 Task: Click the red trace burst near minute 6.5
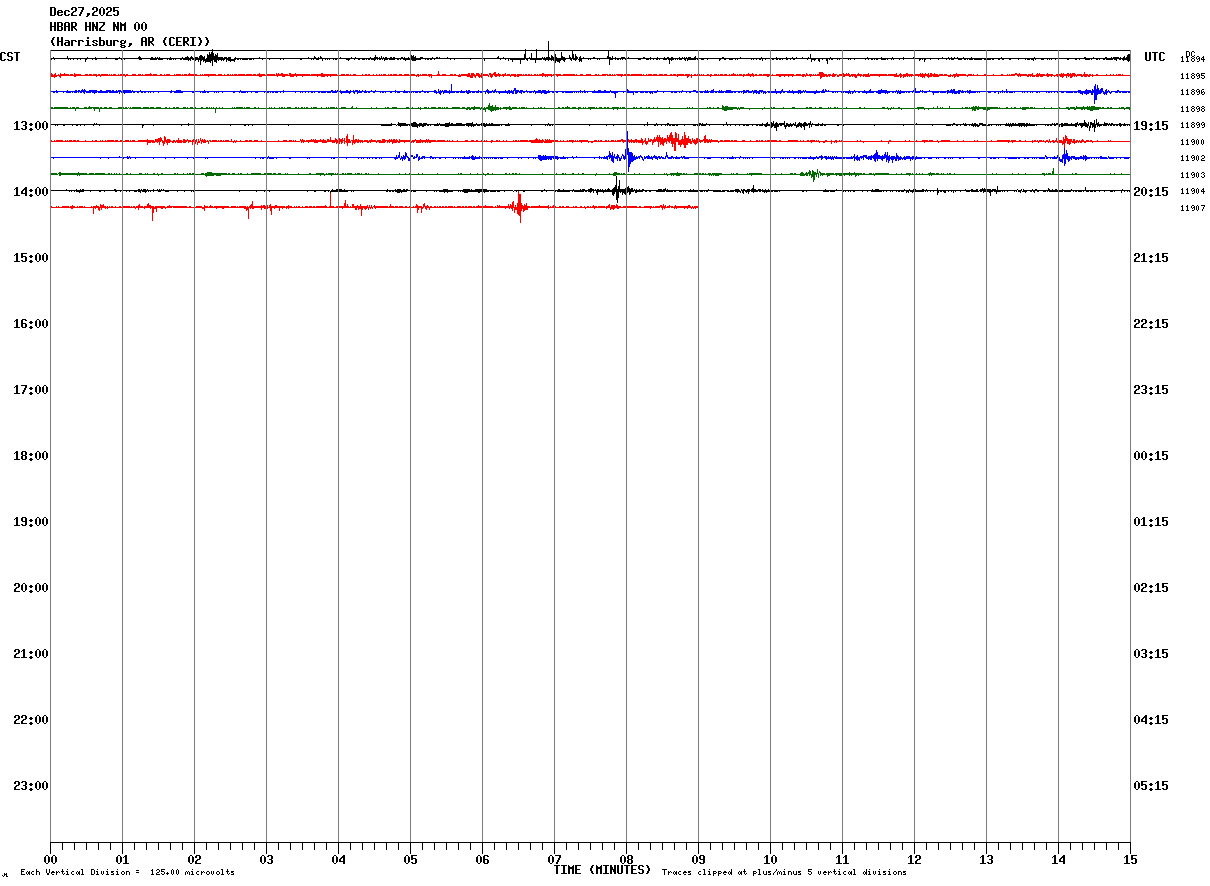[x=518, y=207]
